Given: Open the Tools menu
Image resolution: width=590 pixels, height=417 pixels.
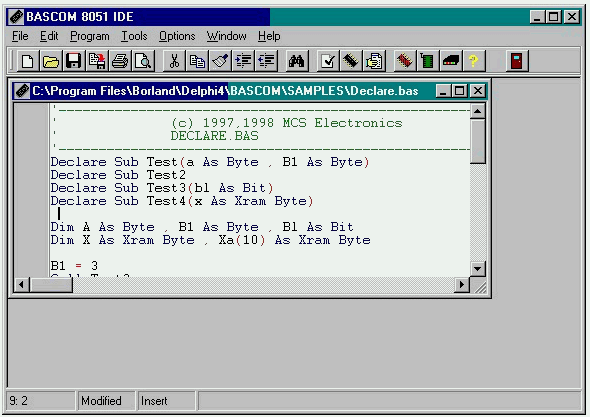Looking at the screenshot, I should click(x=134, y=36).
